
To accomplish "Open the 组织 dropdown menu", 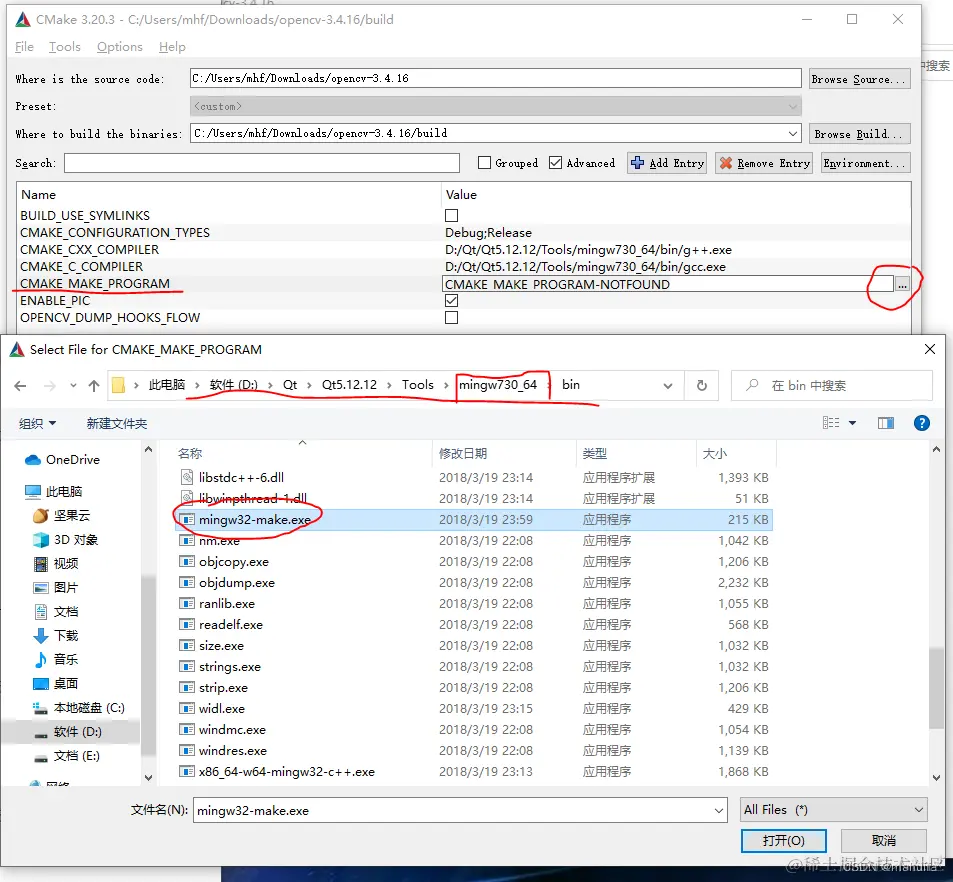I will coord(37,424).
